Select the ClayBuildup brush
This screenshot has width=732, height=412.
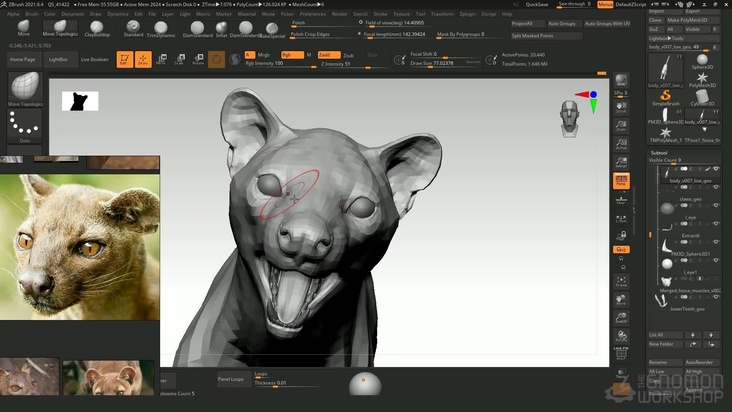(97, 27)
